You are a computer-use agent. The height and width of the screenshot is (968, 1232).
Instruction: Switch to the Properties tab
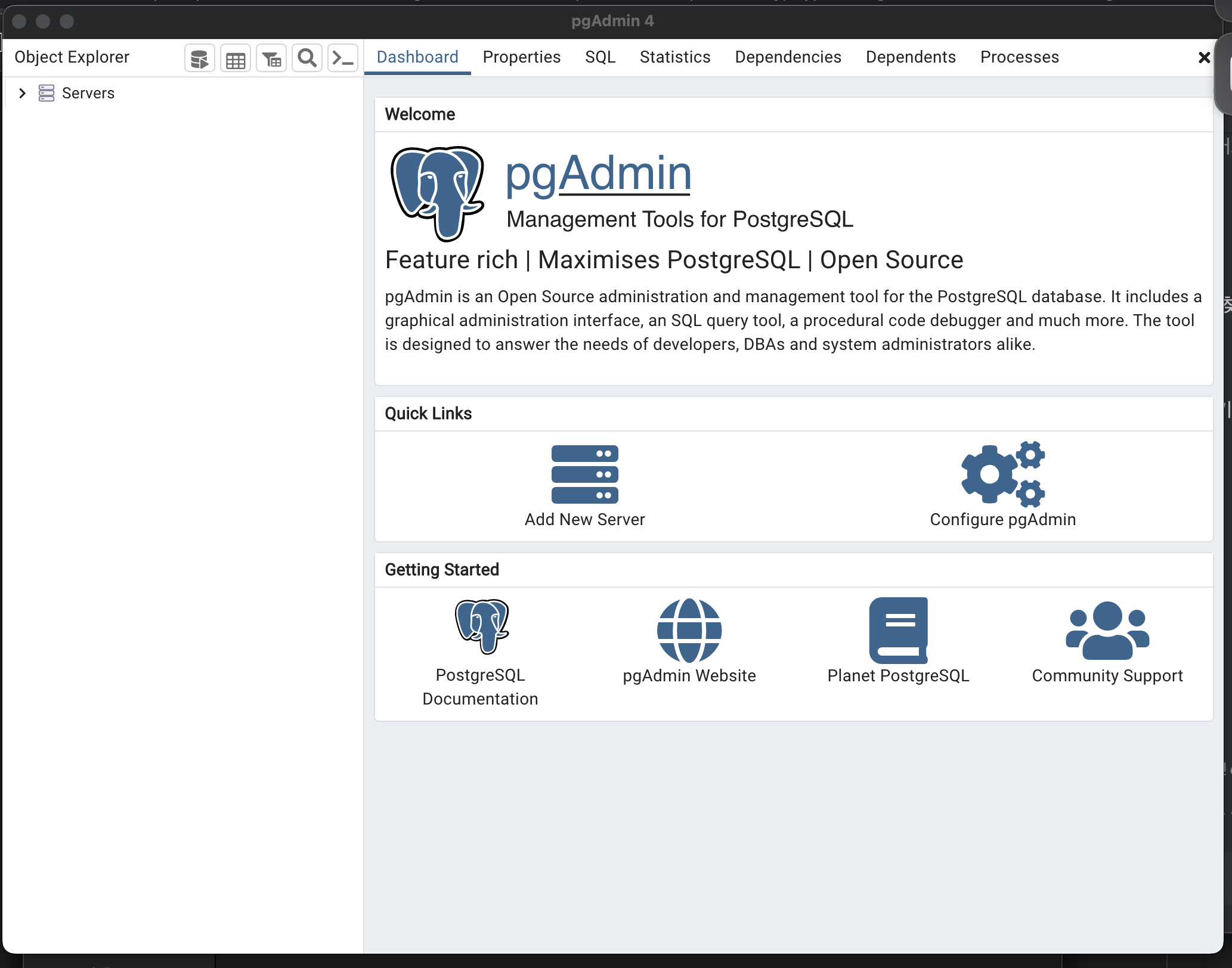521,57
